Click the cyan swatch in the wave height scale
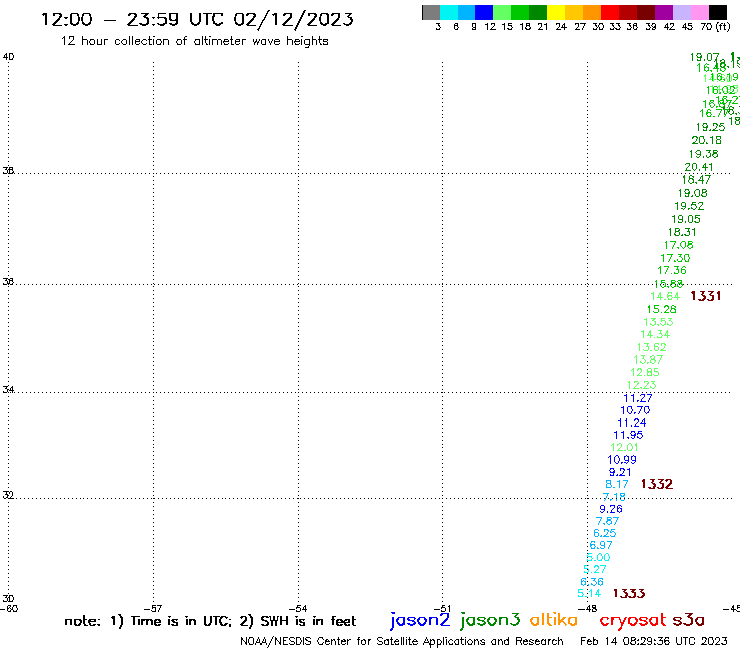This screenshot has height=650, width=740. 449,13
